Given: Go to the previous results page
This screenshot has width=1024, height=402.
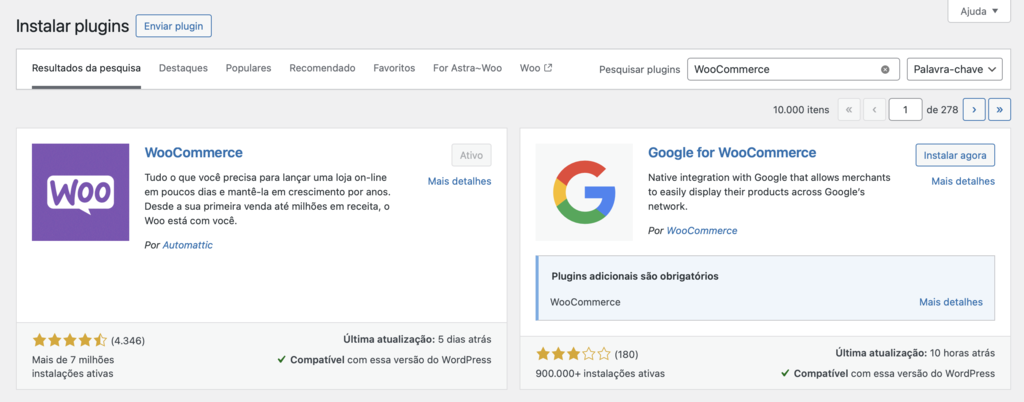Looking at the screenshot, I should (874, 110).
